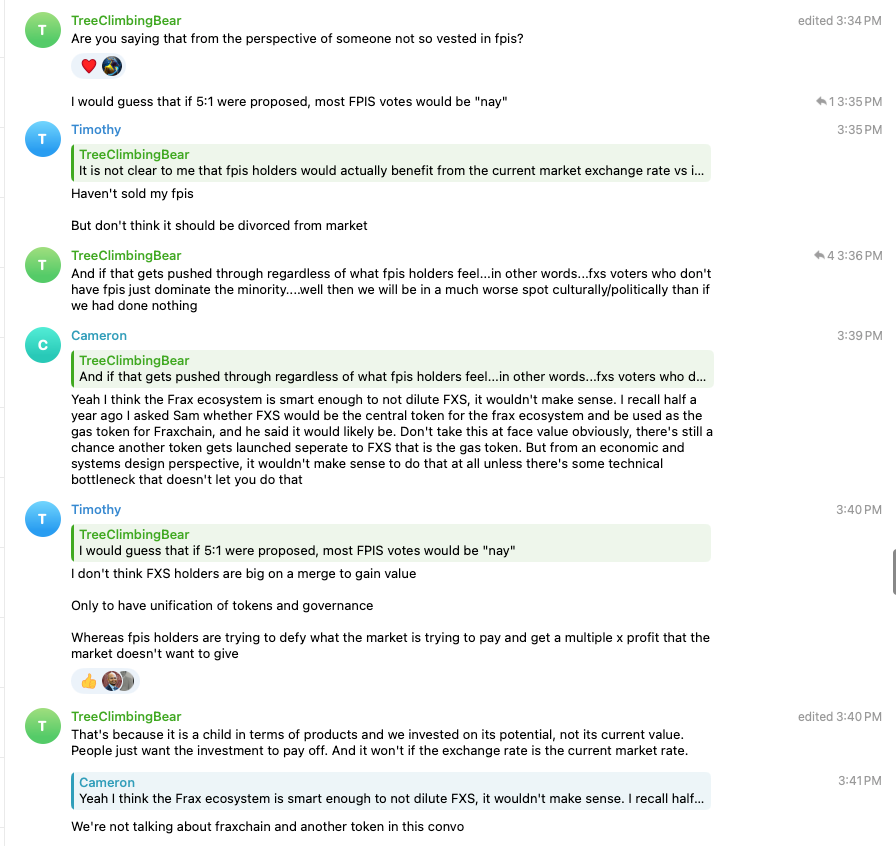The height and width of the screenshot is (846, 896).
Task: Click the Timothy username on the 3:40 PM message
Action: [x=96, y=510]
